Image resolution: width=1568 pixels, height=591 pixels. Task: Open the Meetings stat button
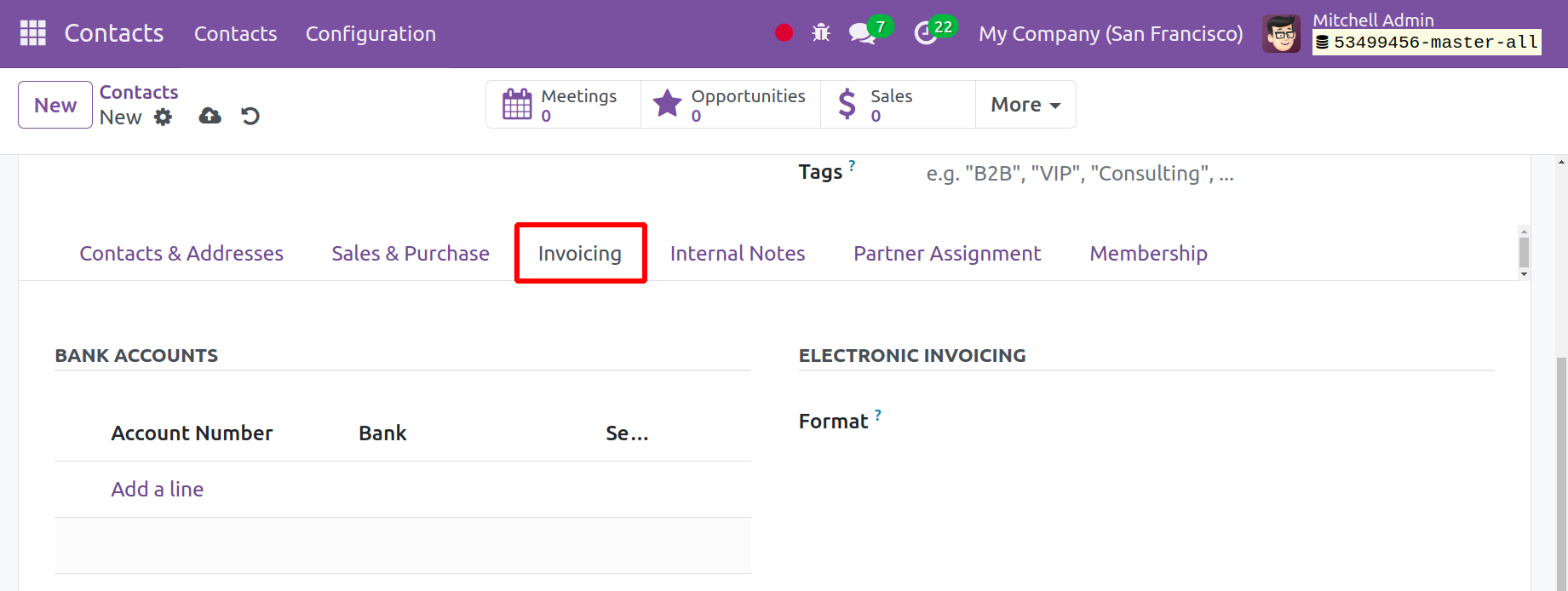(563, 105)
